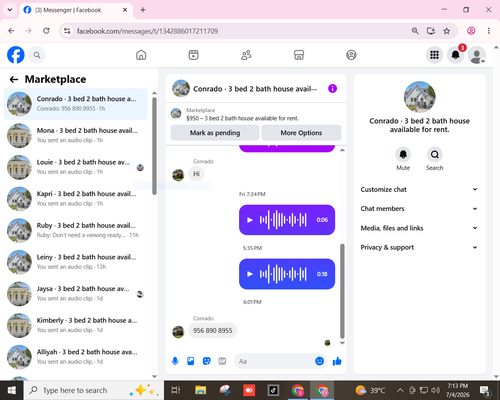500x400 pixels.
Task: Click More Options button
Action: (301, 133)
